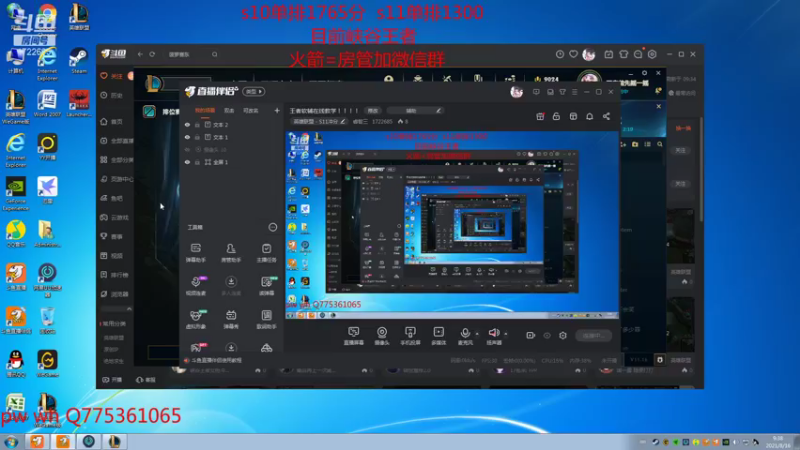Click the record video camera icon
This screenshot has height=450, width=800.
[x=531, y=335]
